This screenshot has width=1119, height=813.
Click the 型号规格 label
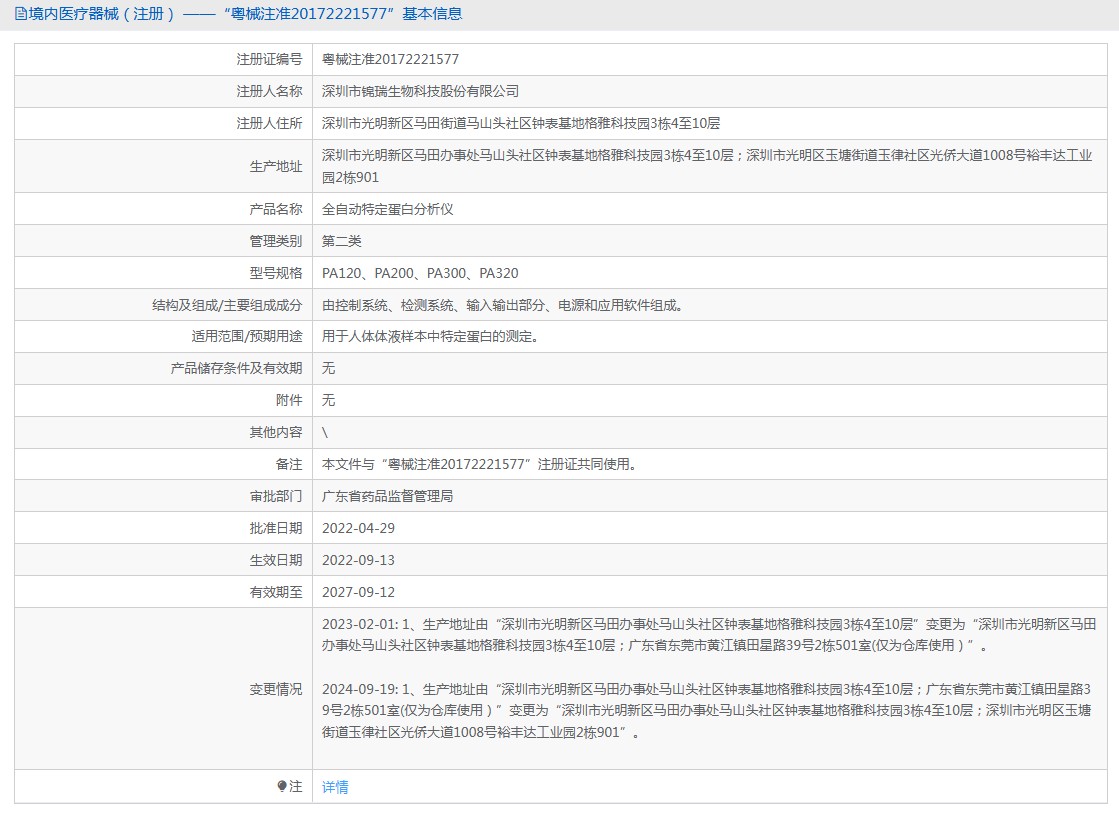pyautogui.click(x=276, y=273)
